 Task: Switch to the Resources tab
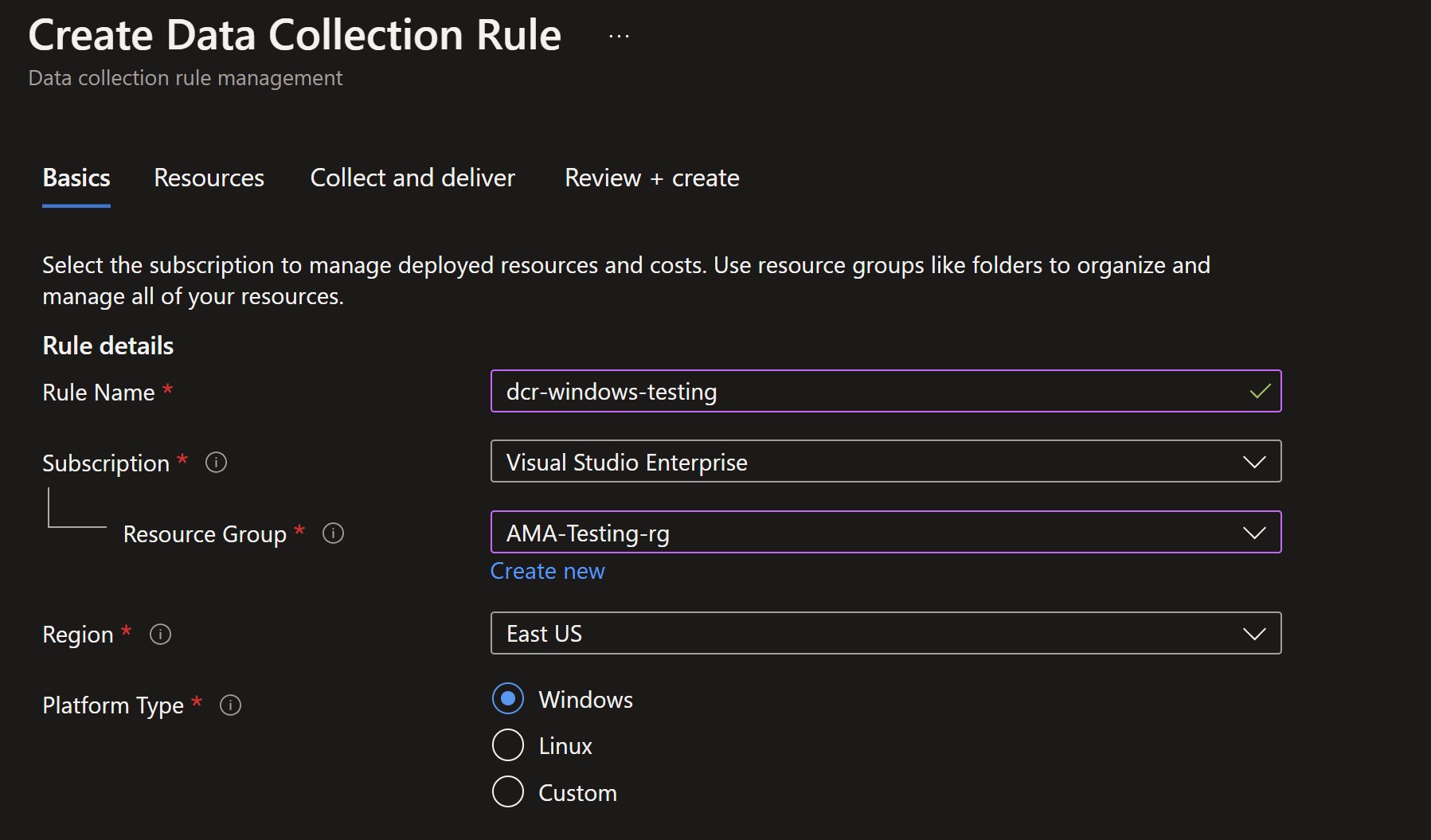click(209, 178)
